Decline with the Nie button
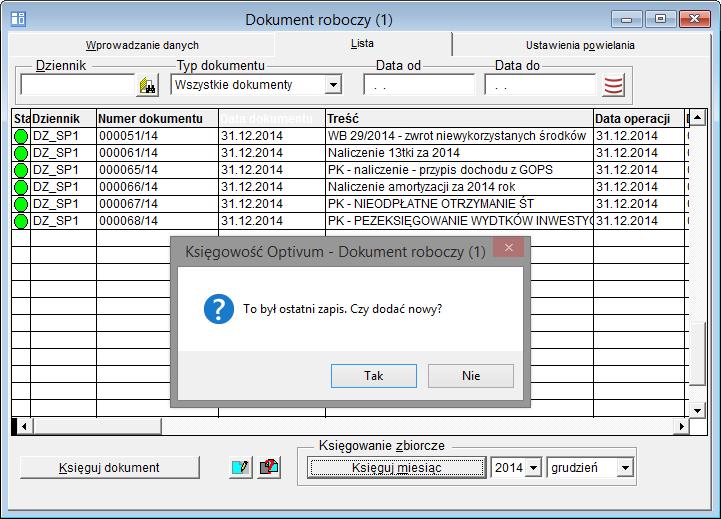Viewport: 721px width, 519px height. tap(471, 376)
